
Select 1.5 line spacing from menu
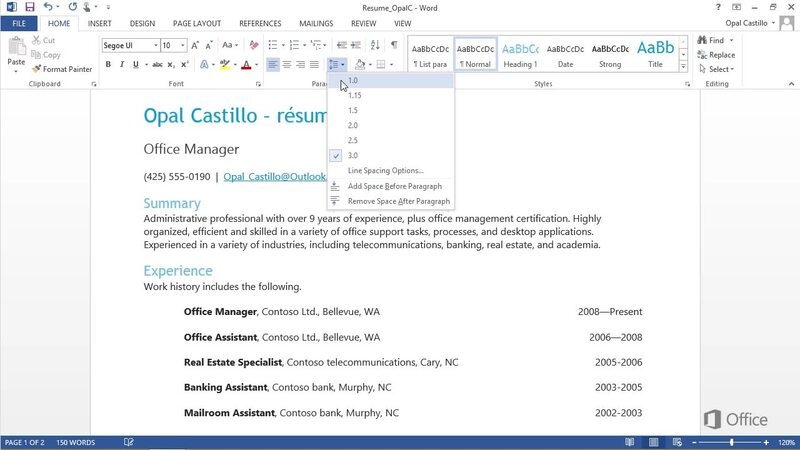click(x=353, y=110)
